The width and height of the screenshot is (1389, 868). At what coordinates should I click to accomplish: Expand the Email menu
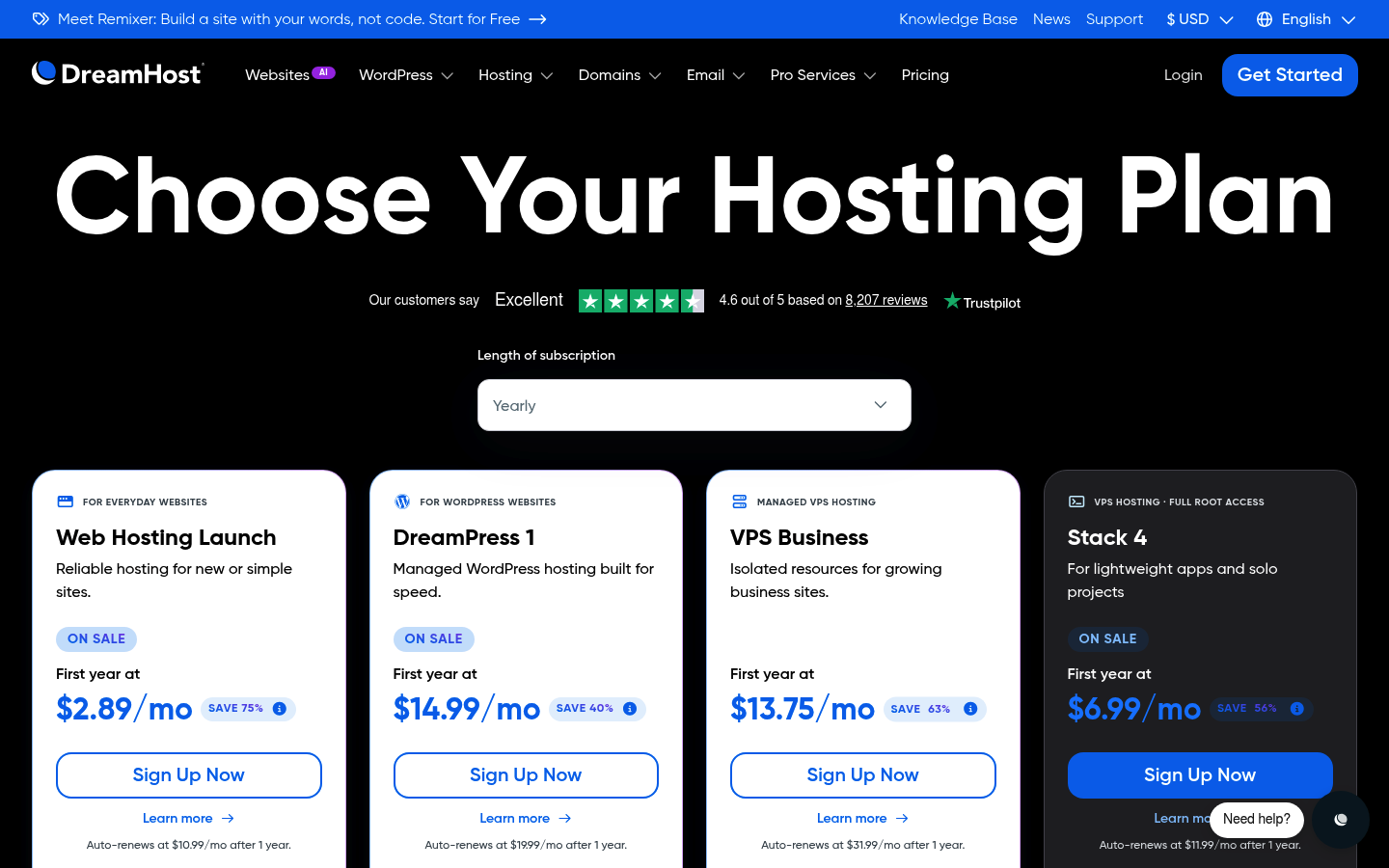(x=716, y=75)
